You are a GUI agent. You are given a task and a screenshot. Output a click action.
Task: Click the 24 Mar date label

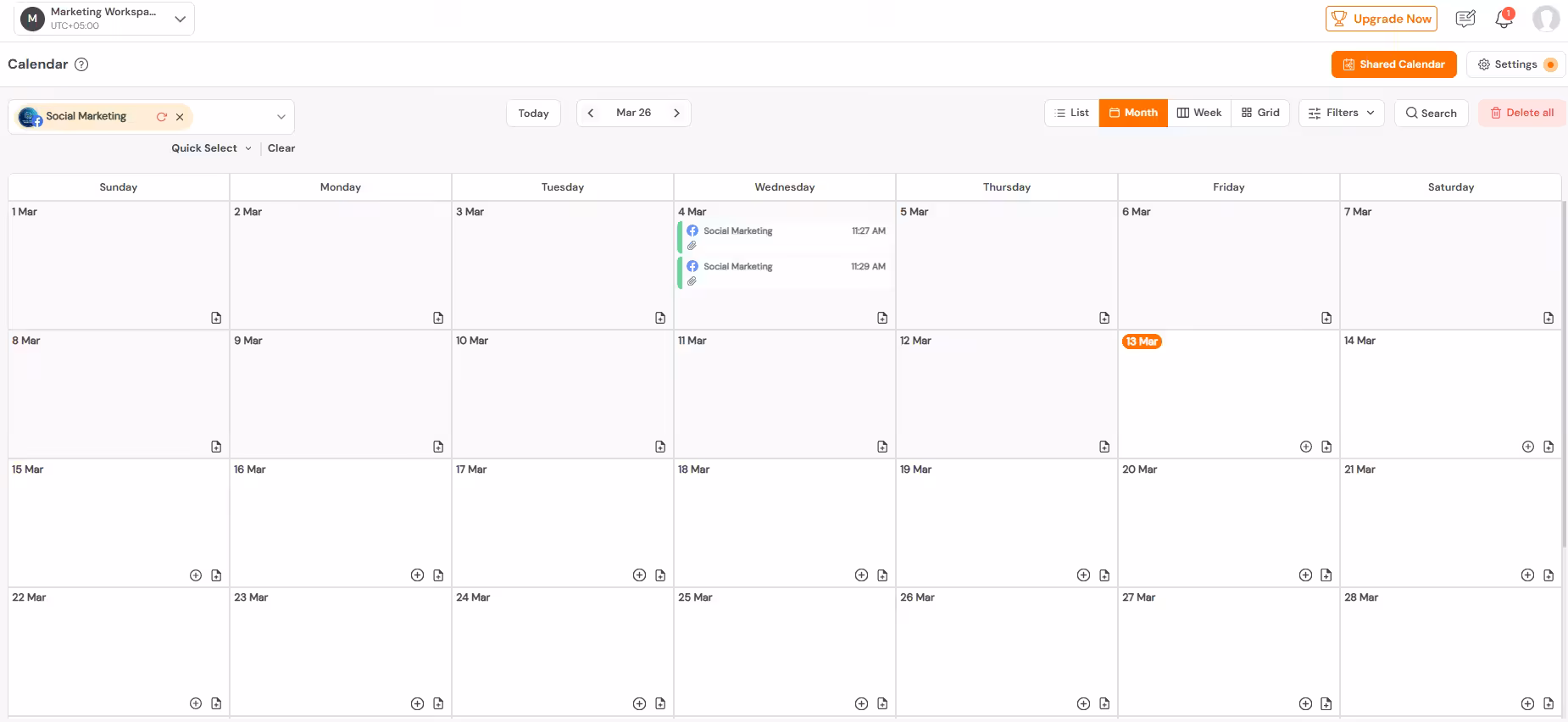[473, 597]
